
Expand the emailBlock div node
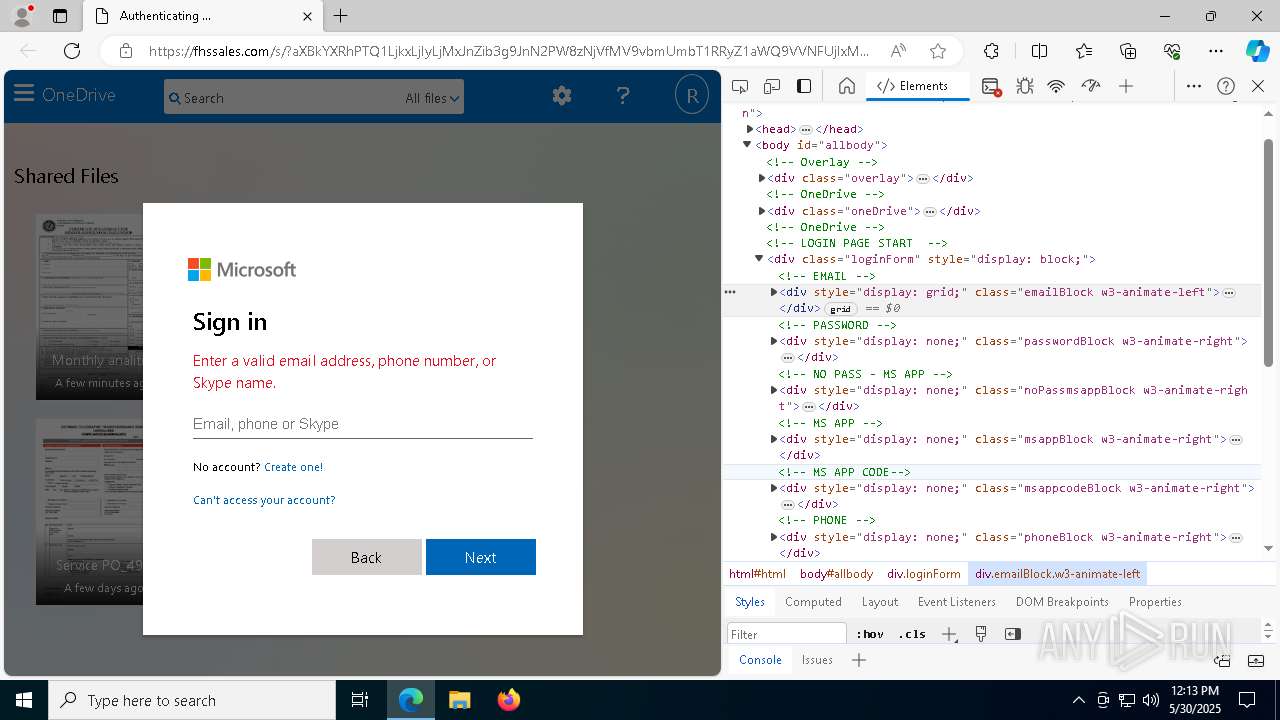[x=774, y=292]
